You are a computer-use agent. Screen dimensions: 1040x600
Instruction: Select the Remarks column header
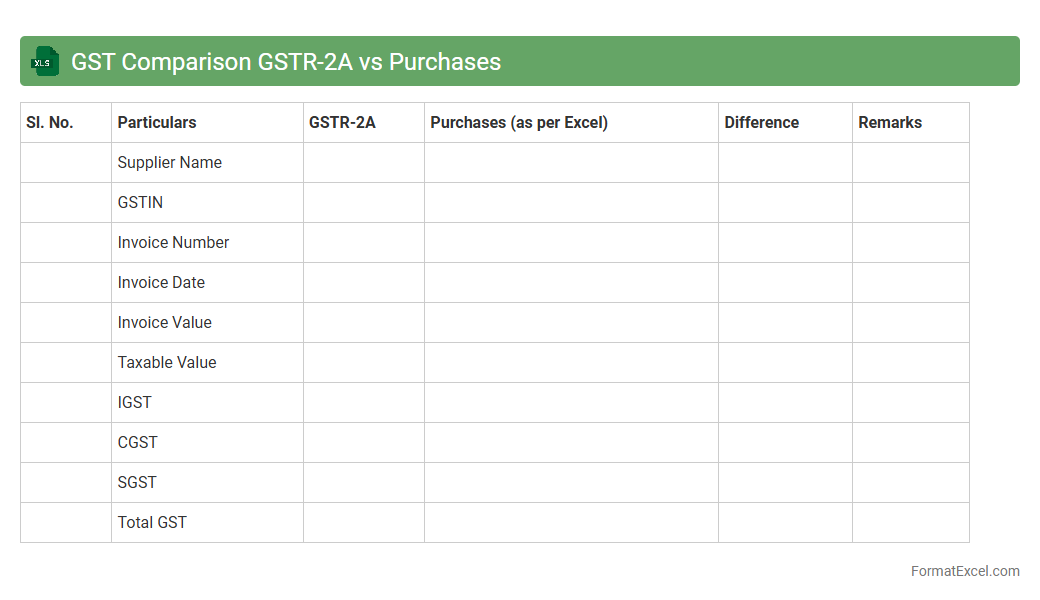click(x=889, y=122)
